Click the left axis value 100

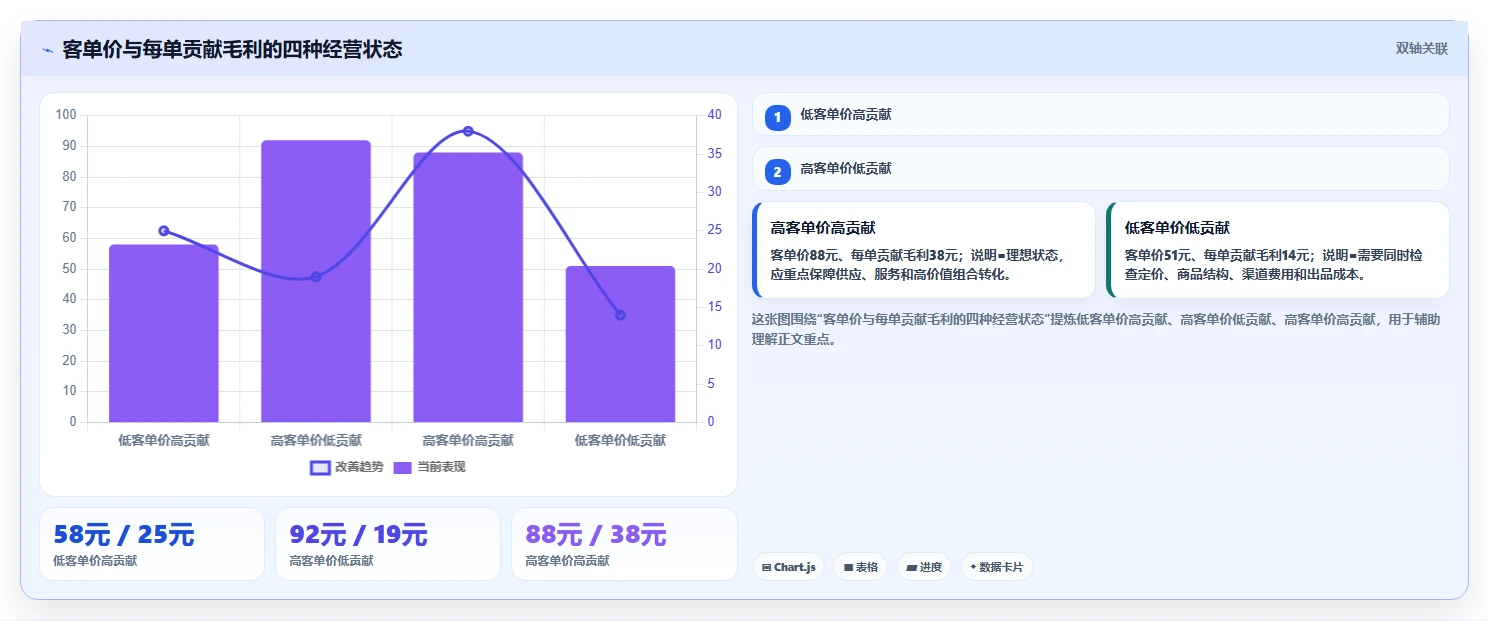66,115
